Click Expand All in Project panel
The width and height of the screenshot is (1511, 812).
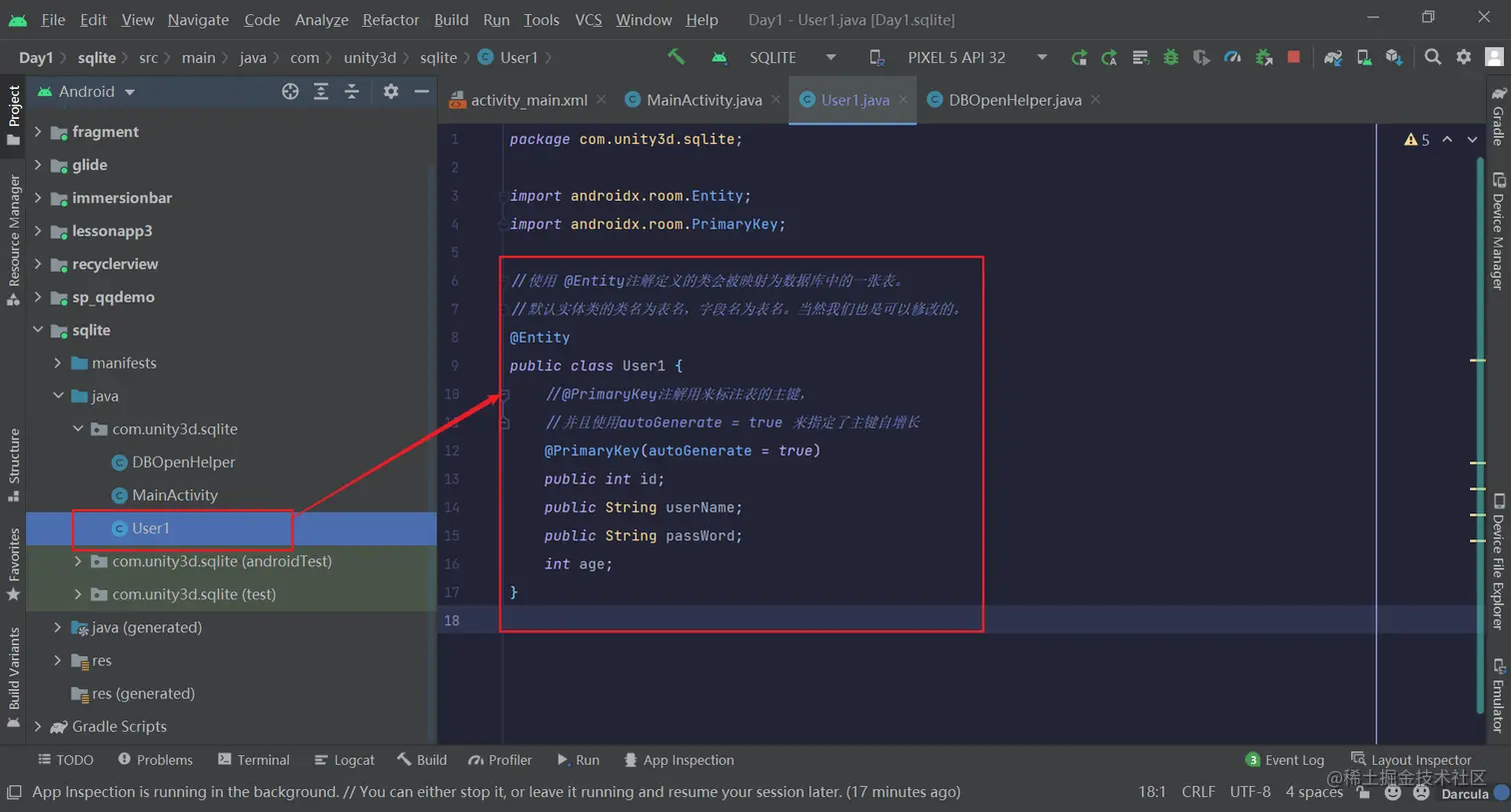point(321,91)
